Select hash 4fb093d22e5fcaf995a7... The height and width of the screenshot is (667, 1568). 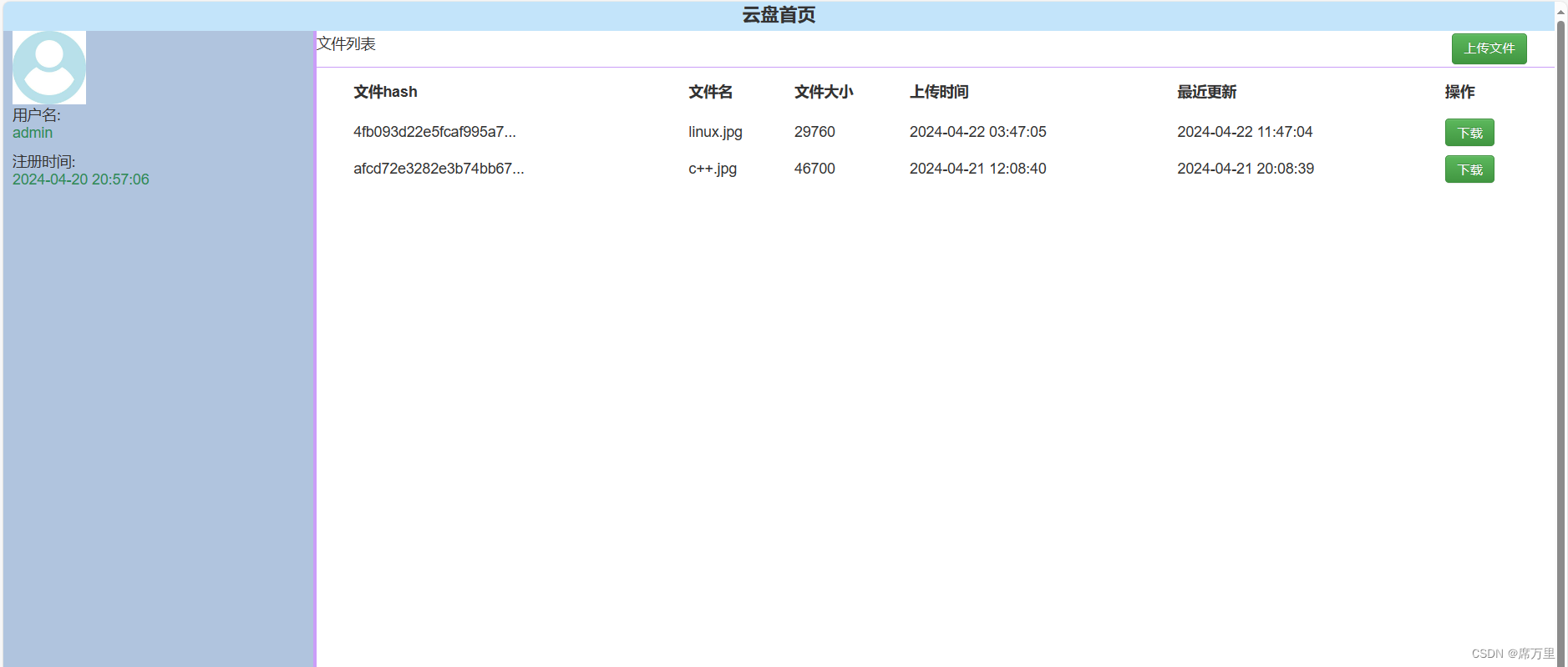pyautogui.click(x=434, y=132)
